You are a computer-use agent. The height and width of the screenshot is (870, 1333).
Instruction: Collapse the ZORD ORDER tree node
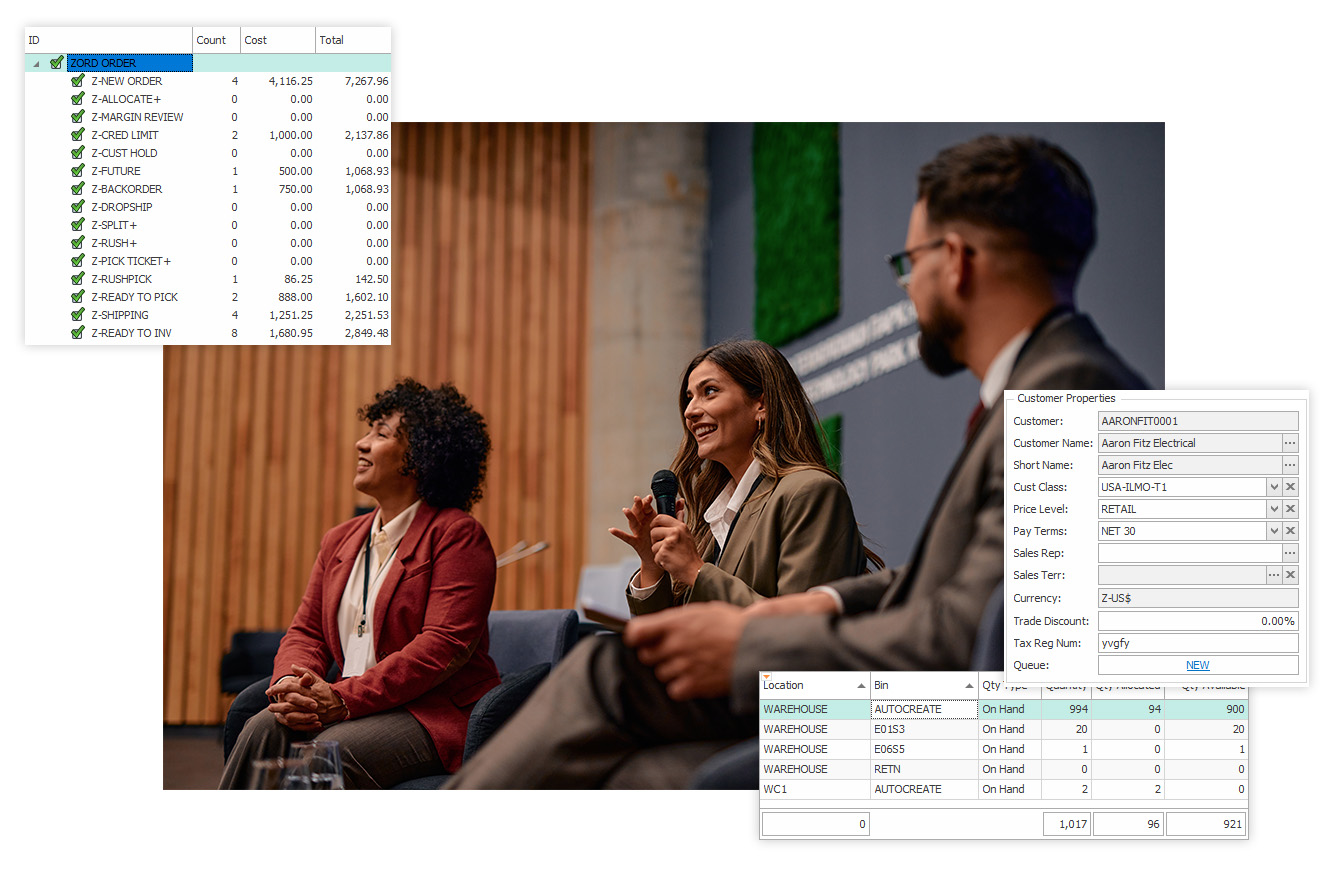(x=37, y=63)
